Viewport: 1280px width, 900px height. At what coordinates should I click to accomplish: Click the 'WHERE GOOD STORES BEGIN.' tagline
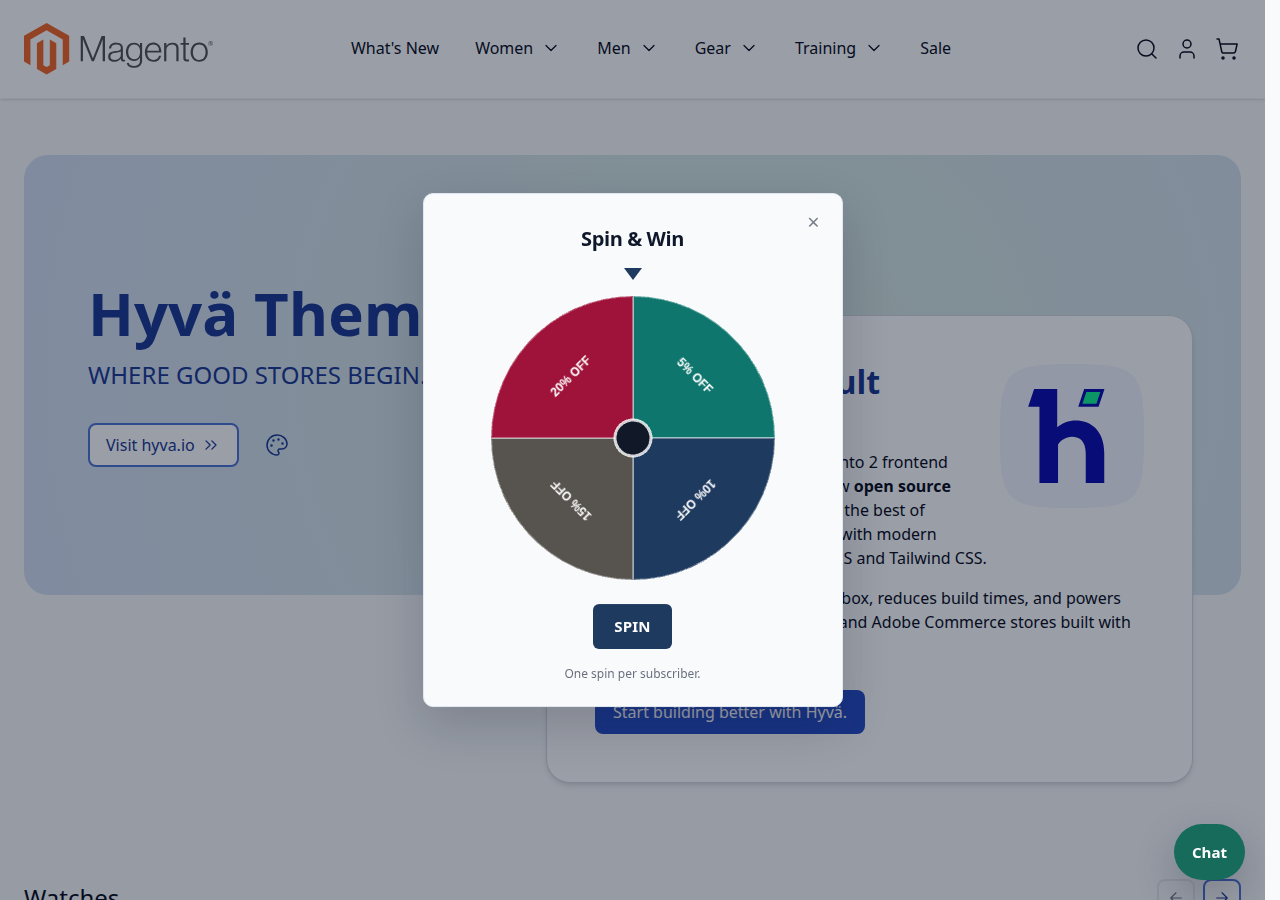tap(256, 376)
